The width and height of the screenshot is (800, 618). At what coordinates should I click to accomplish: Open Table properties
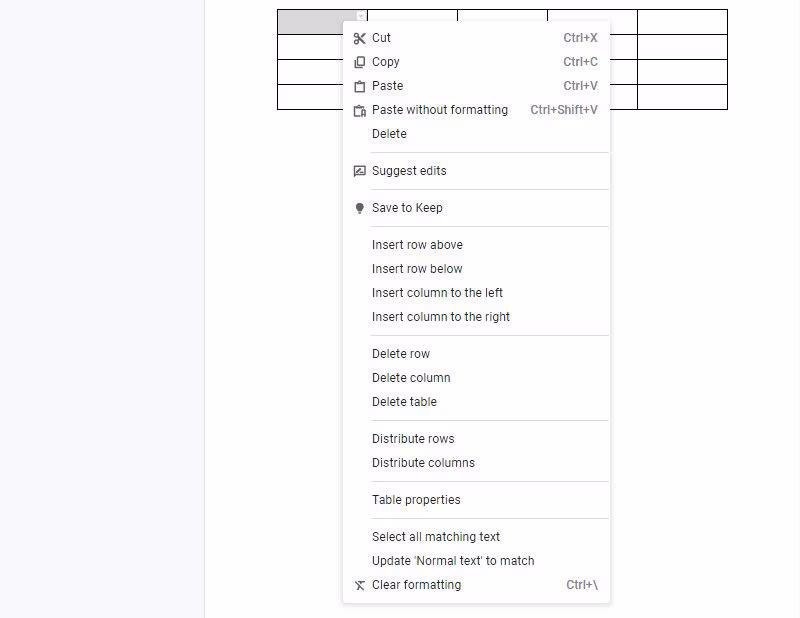tap(416, 500)
